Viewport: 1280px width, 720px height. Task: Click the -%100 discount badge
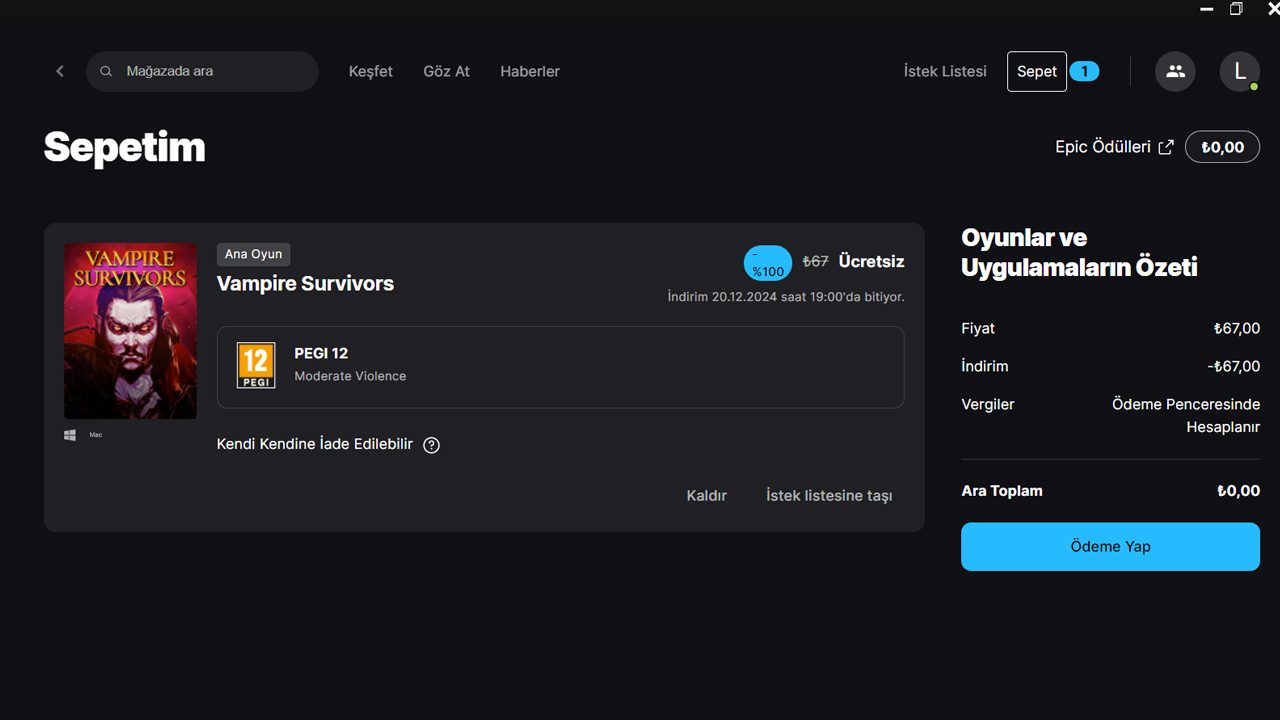[x=768, y=263]
